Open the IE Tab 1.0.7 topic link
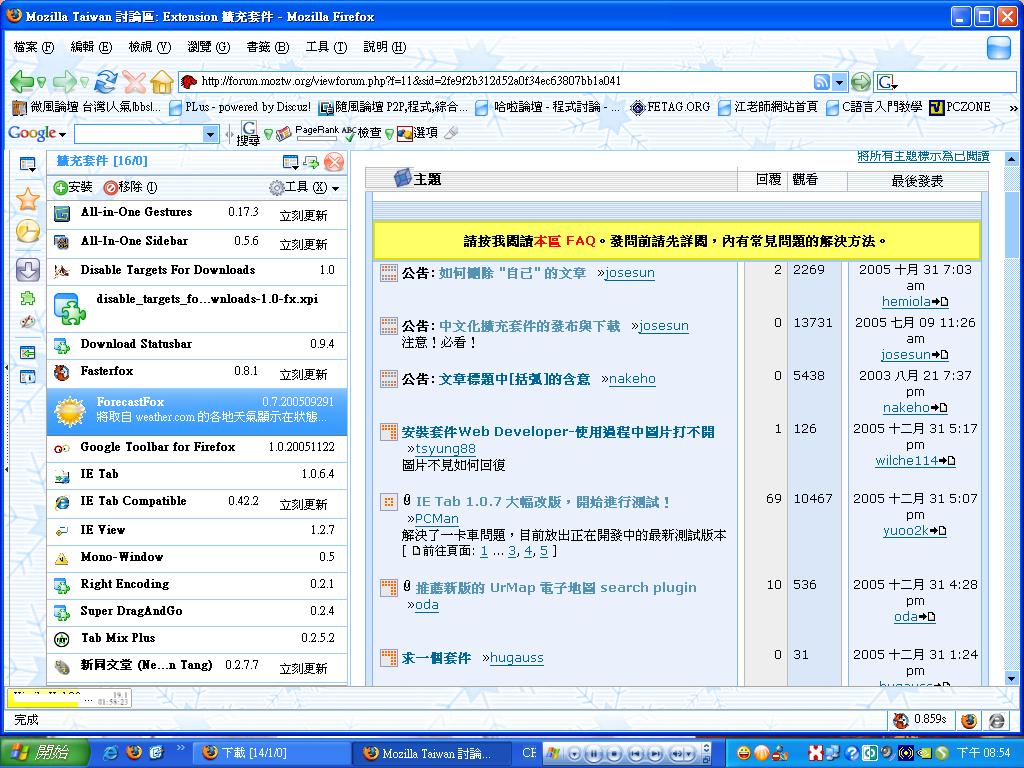Screen dimensions: 1024x768 [x=543, y=502]
